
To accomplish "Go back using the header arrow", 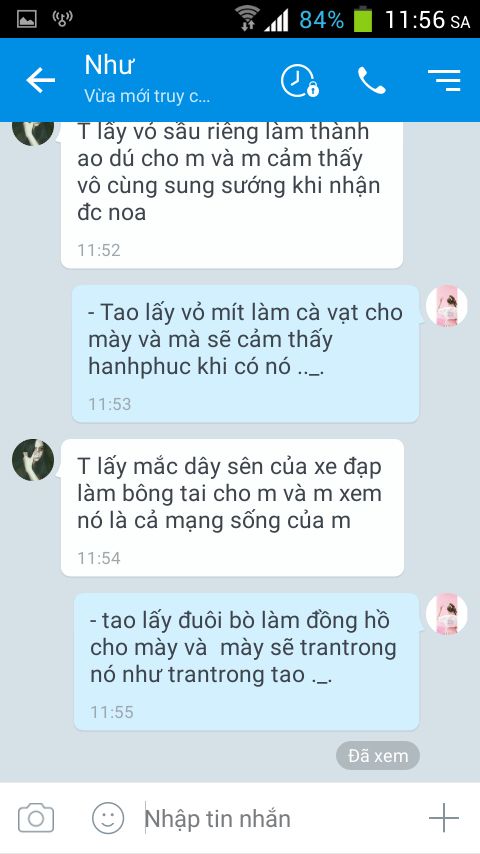I will (x=40, y=81).
